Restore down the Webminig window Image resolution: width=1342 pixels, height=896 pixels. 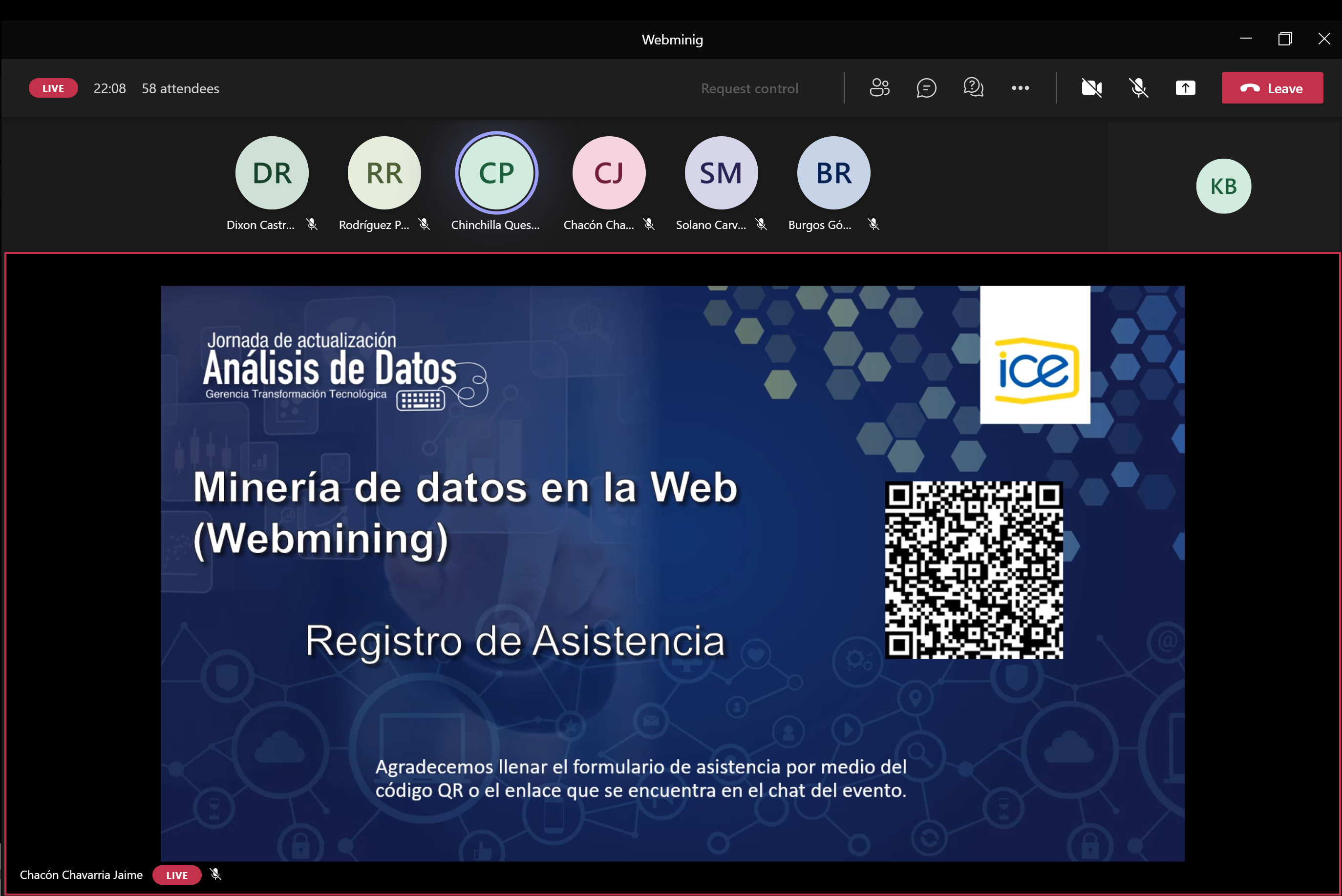coord(1285,39)
